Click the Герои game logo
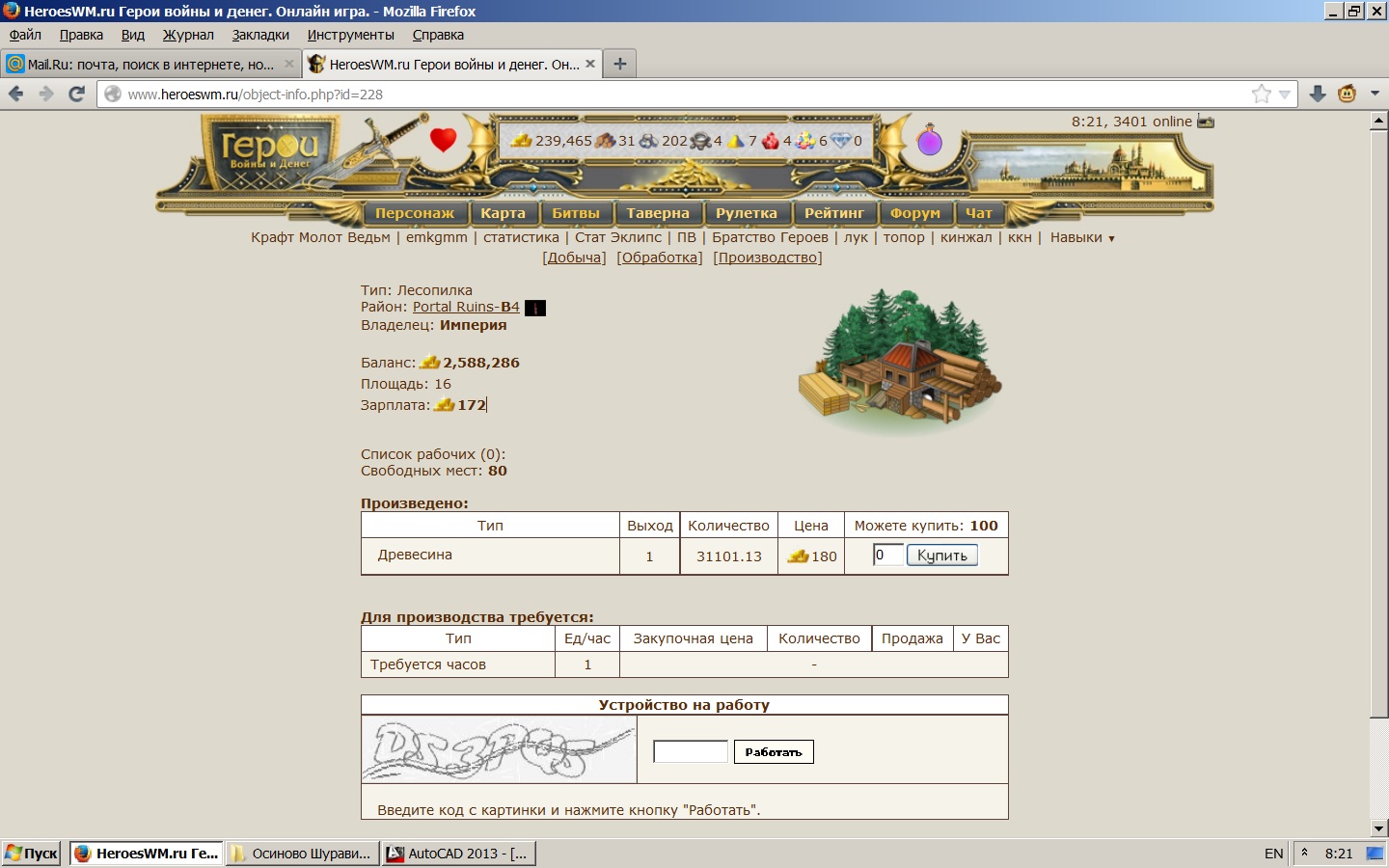The height and width of the screenshot is (868, 1389). point(269,152)
